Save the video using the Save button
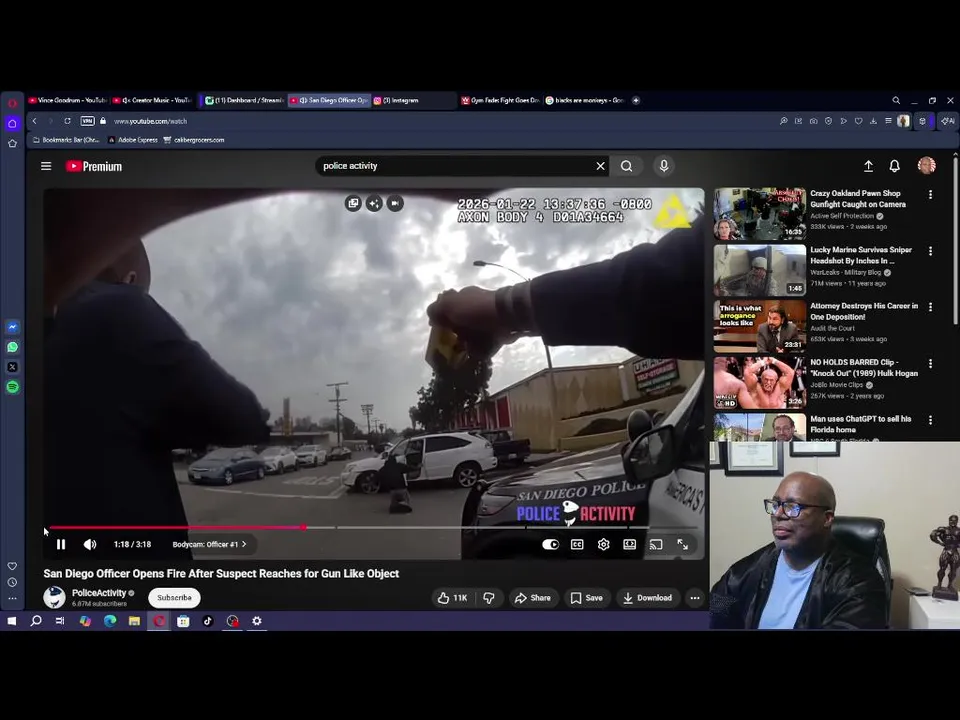960x720 pixels. [587, 598]
